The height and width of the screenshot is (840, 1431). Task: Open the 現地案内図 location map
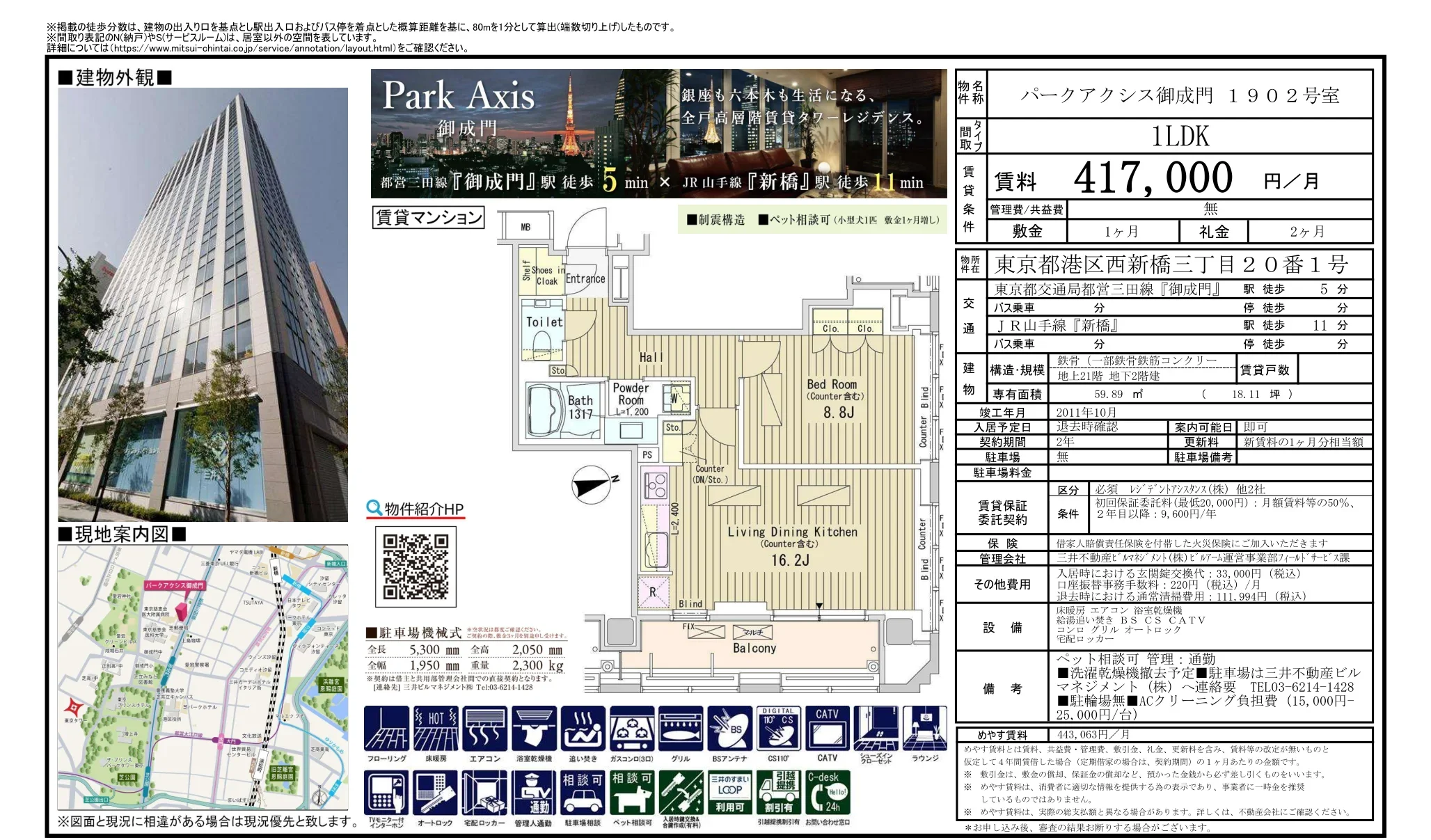[203, 676]
